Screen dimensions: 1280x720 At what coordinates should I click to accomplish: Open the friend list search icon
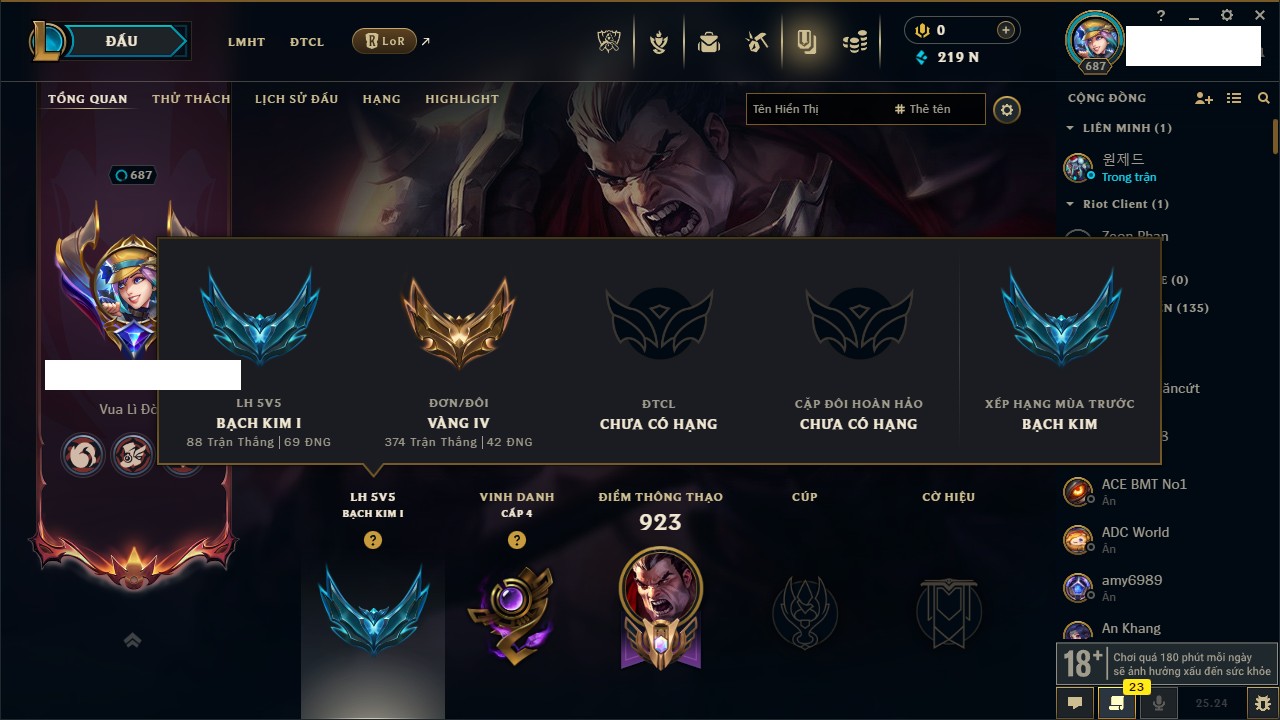tap(1264, 98)
